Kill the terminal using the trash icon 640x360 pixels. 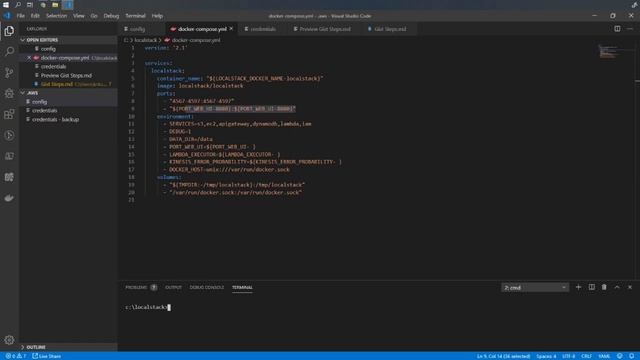[604, 287]
